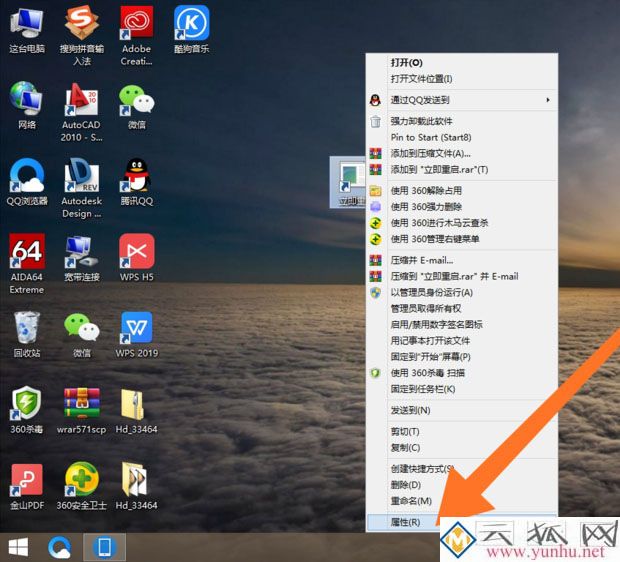Choose 删除(D) in context menu
Image resolution: width=620 pixels, height=562 pixels.
point(462,485)
